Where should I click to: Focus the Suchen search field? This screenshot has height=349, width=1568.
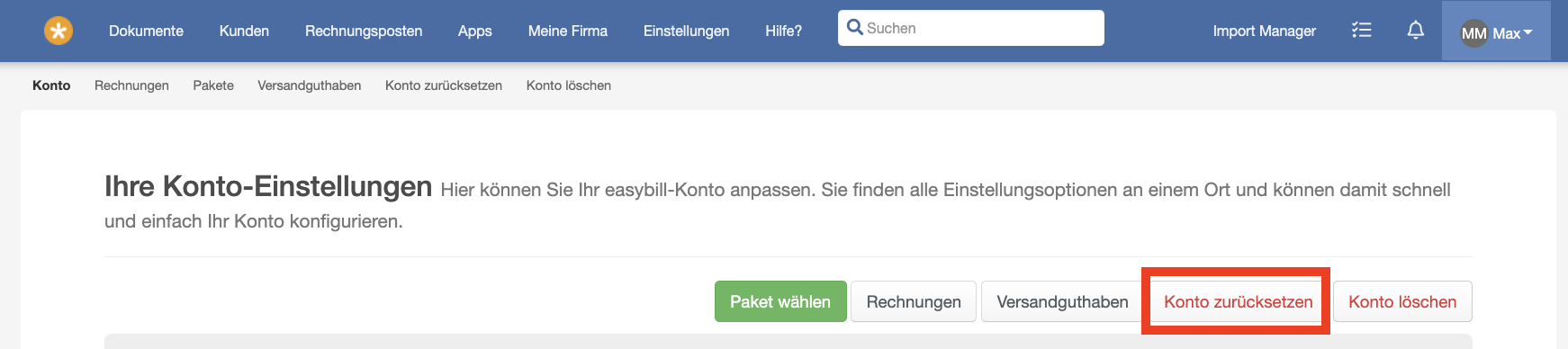(x=970, y=28)
